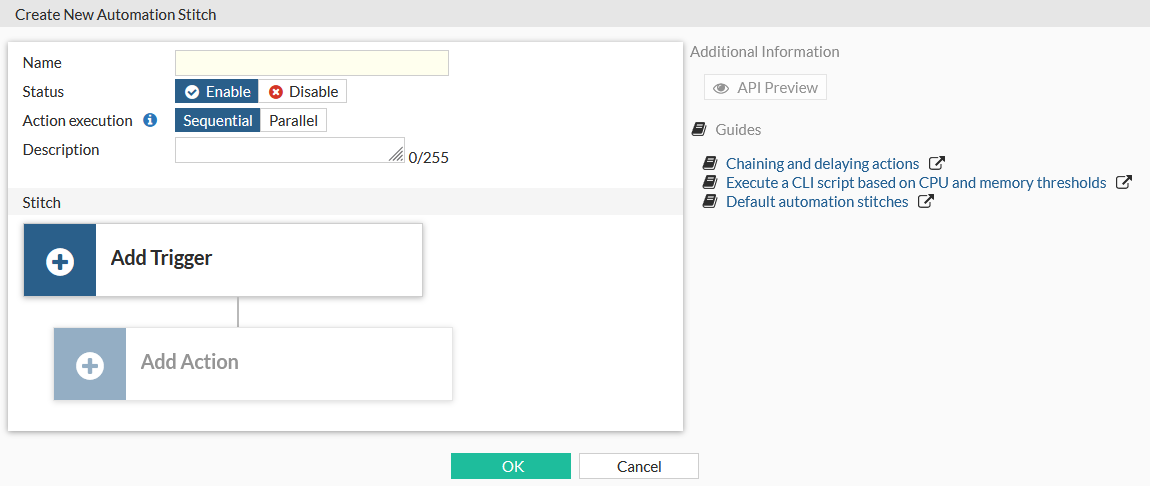Screen dimensions: 1150x486
Task: Click external link icon beside Default automation stitches
Action: coord(926,201)
